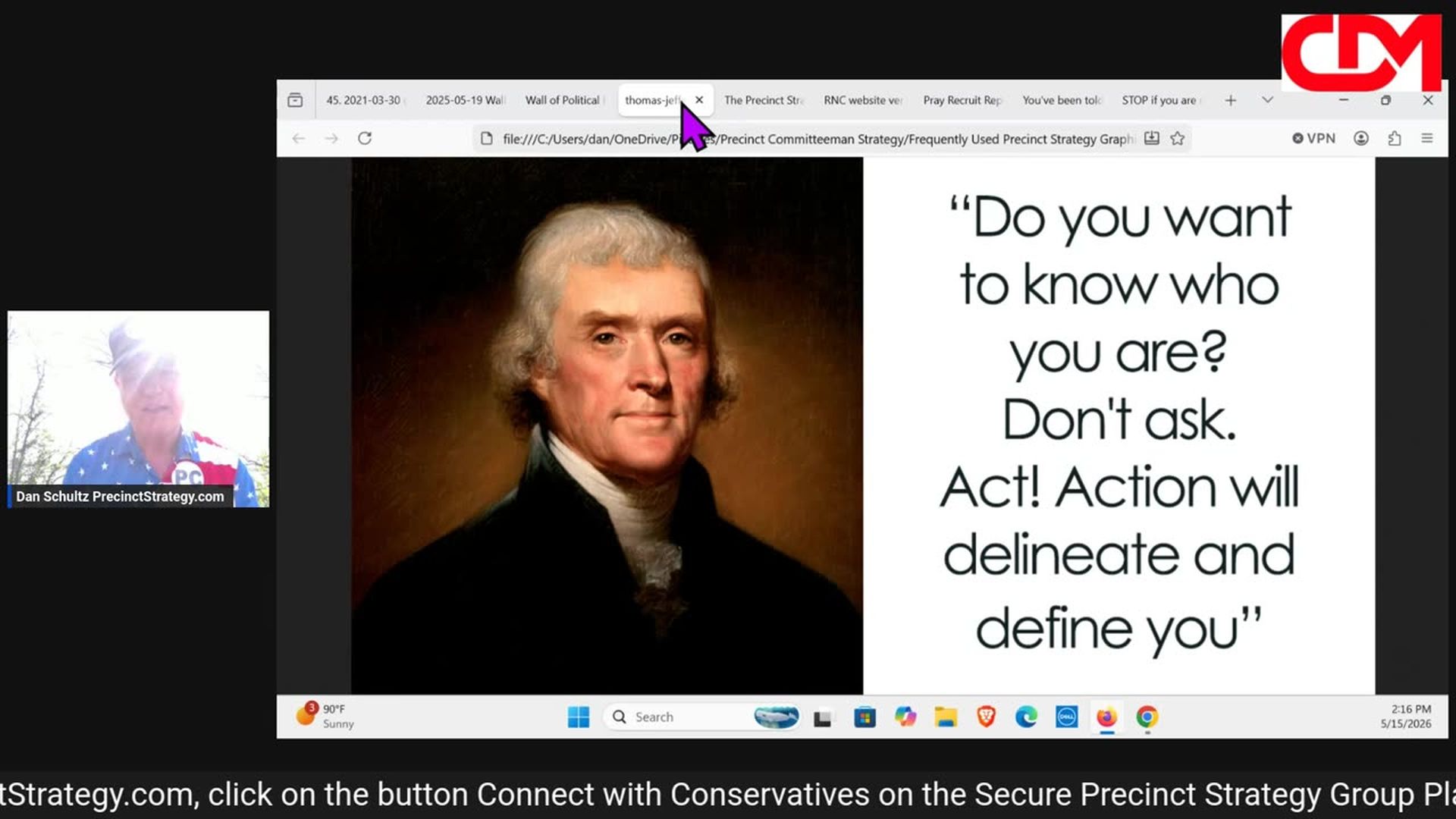Switch to the 'Wall of Political' tab
This screenshot has width=1456, height=819.
(564, 100)
